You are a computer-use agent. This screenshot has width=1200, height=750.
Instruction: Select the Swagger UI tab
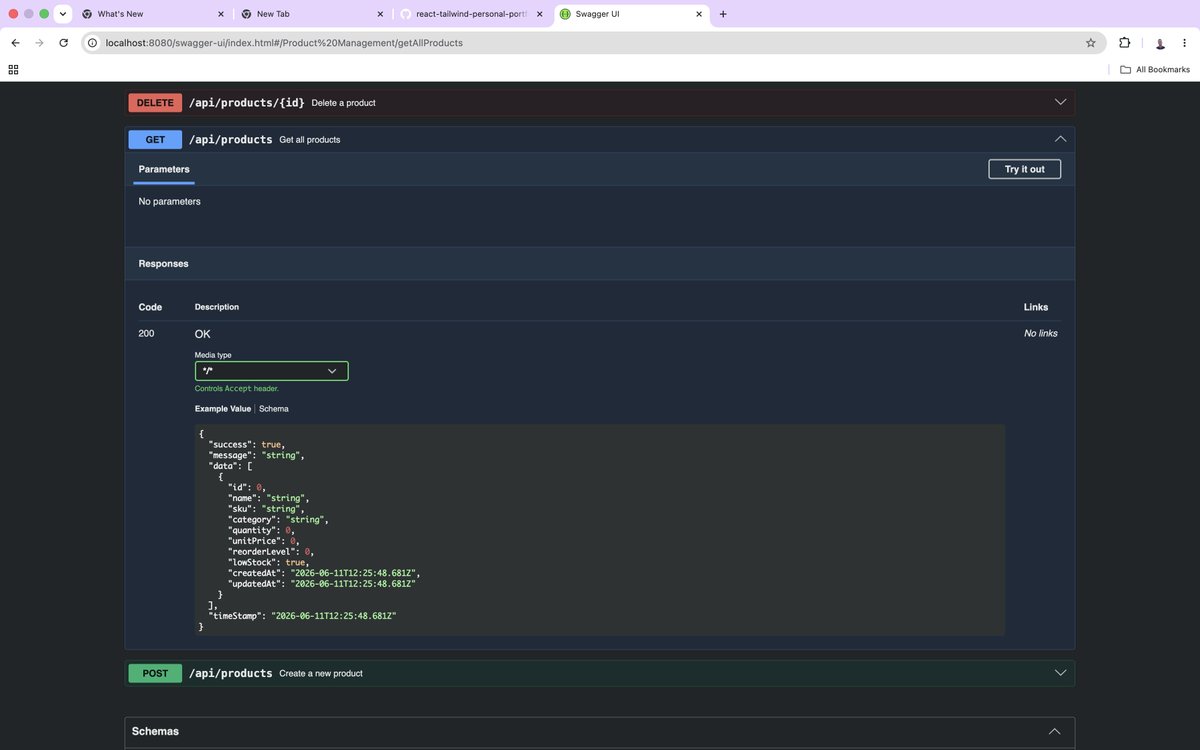(x=632, y=14)
